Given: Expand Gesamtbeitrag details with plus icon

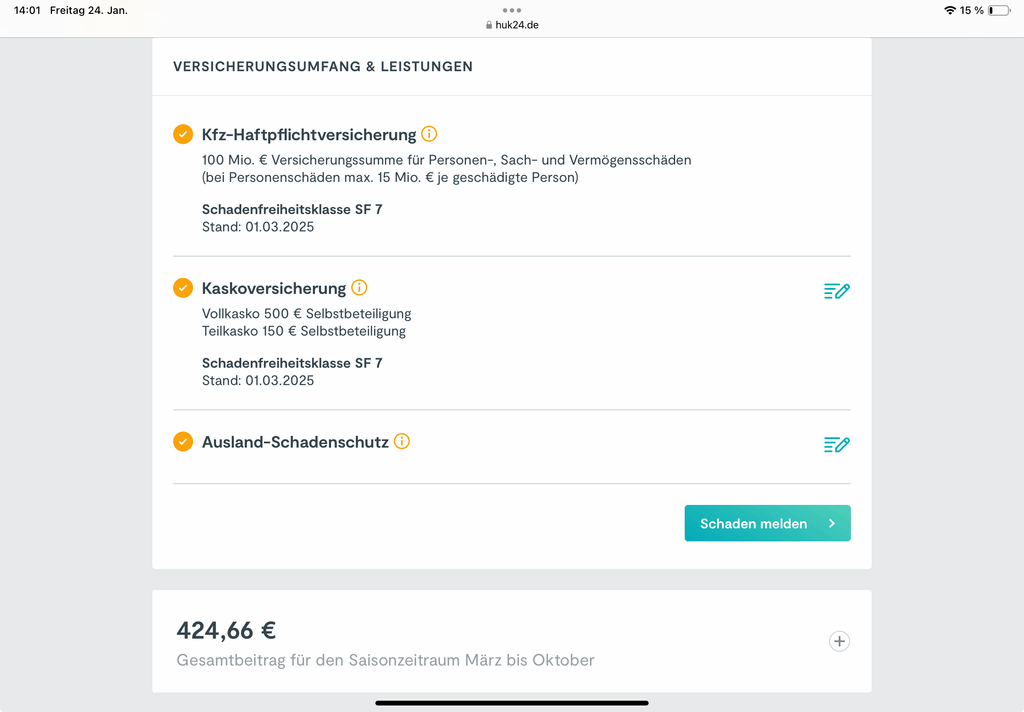Looking at the screenshot, I should (839, 641).
